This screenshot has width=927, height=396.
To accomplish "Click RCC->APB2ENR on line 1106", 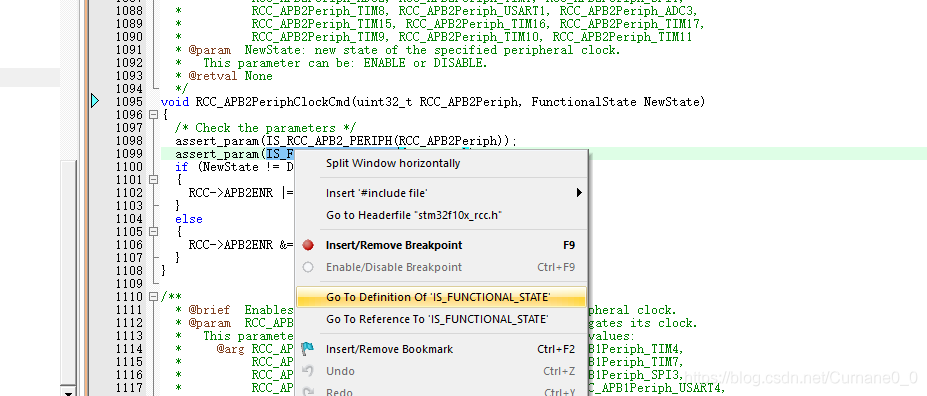I will pyautogui.click(x=231, y=245).
